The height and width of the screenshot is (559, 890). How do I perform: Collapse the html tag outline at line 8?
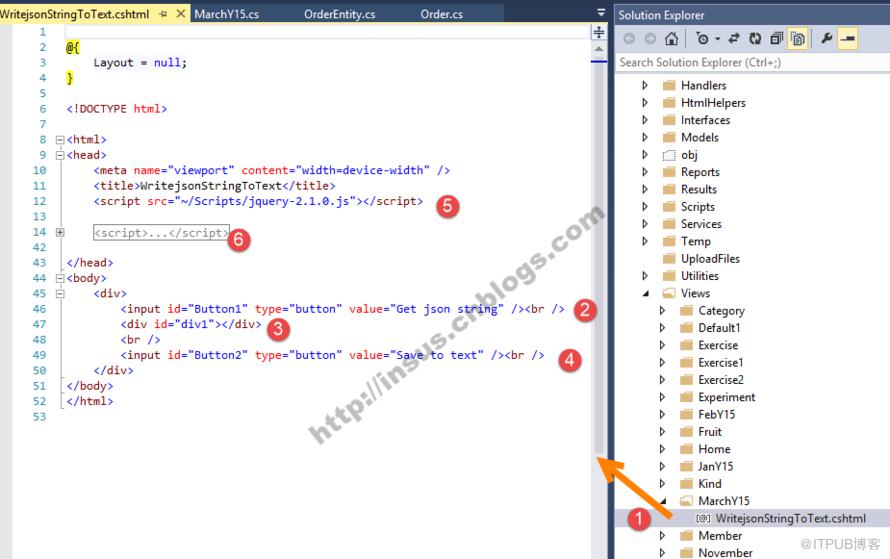[60, 140]
